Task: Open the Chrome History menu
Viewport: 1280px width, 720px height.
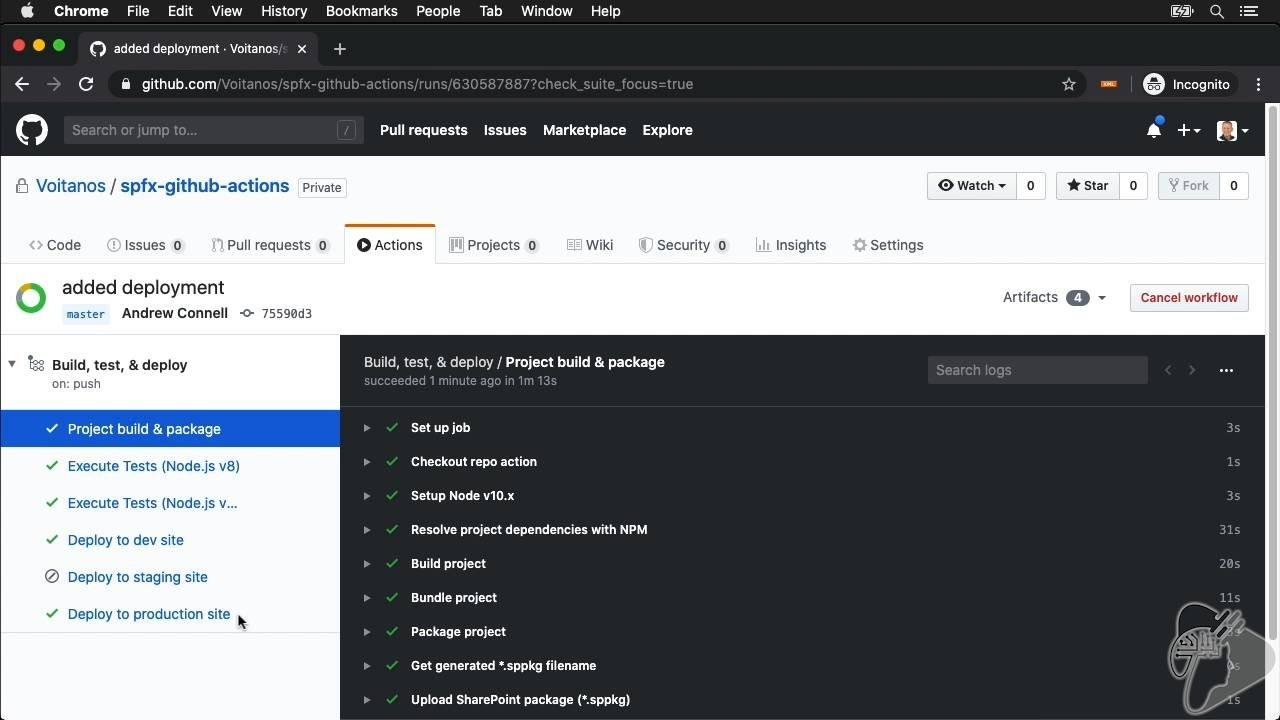Action: (284, 11)
